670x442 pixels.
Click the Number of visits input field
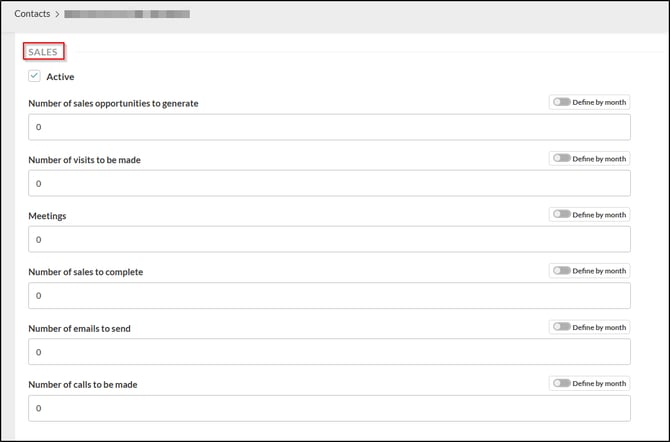click(x=330, y=183)
